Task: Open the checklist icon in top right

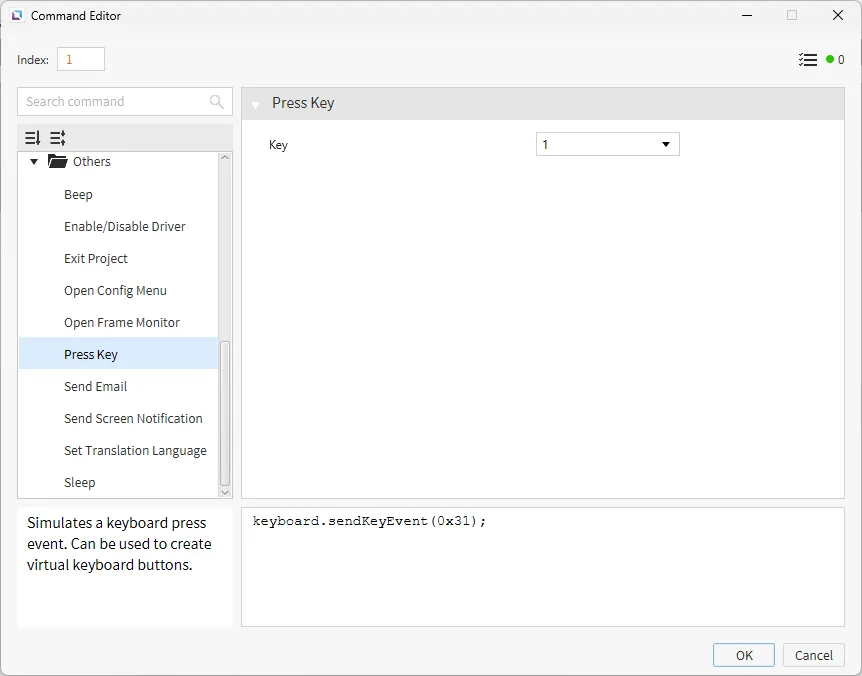Action: click(x=808, y=60)
